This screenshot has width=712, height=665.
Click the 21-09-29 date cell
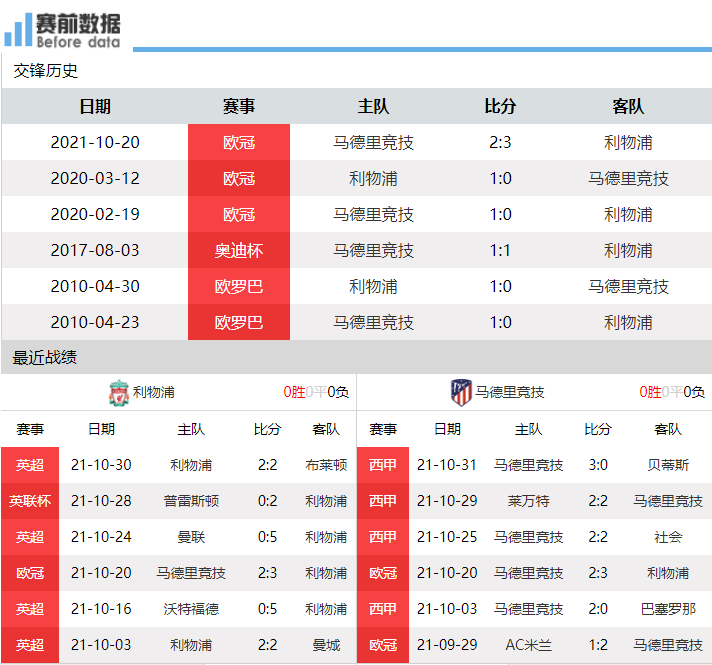(x=447, y=645)
